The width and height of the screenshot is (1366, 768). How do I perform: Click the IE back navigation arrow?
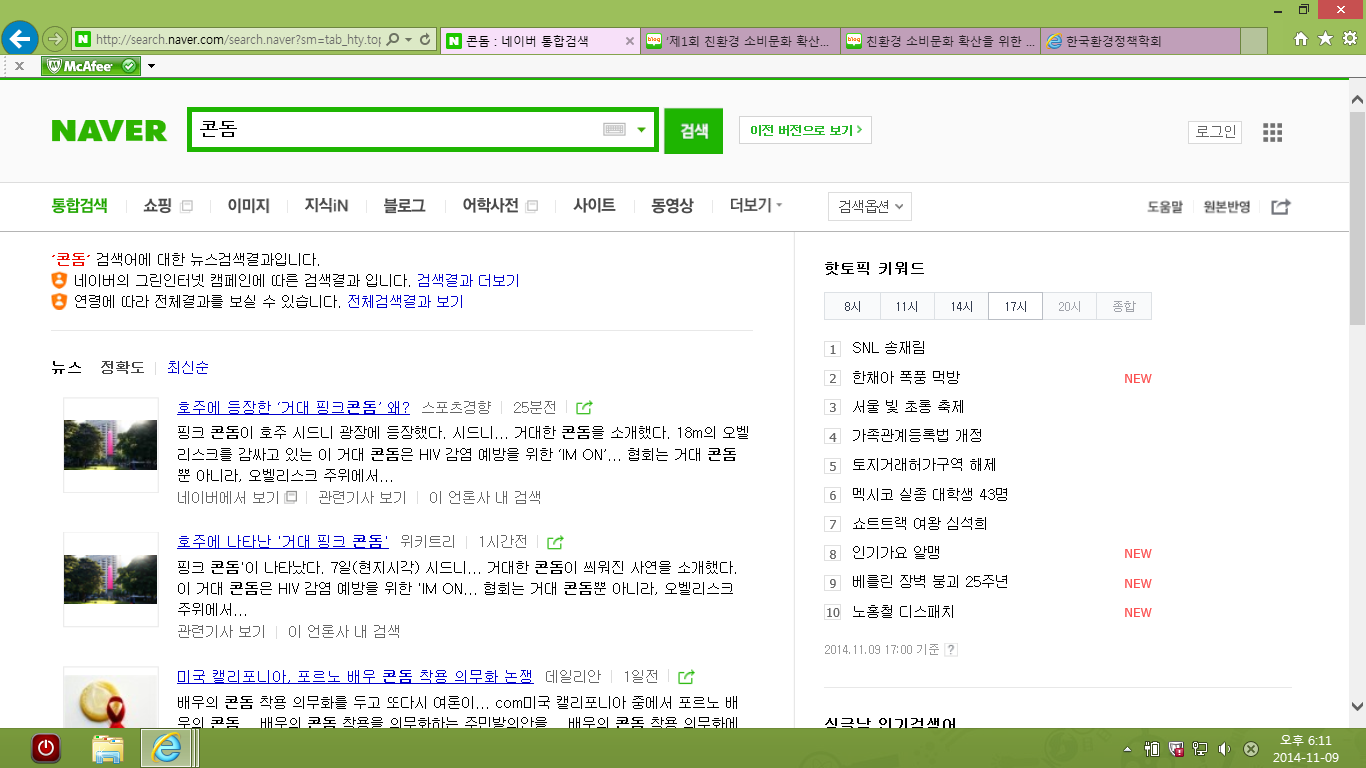(x=20, y=39)
